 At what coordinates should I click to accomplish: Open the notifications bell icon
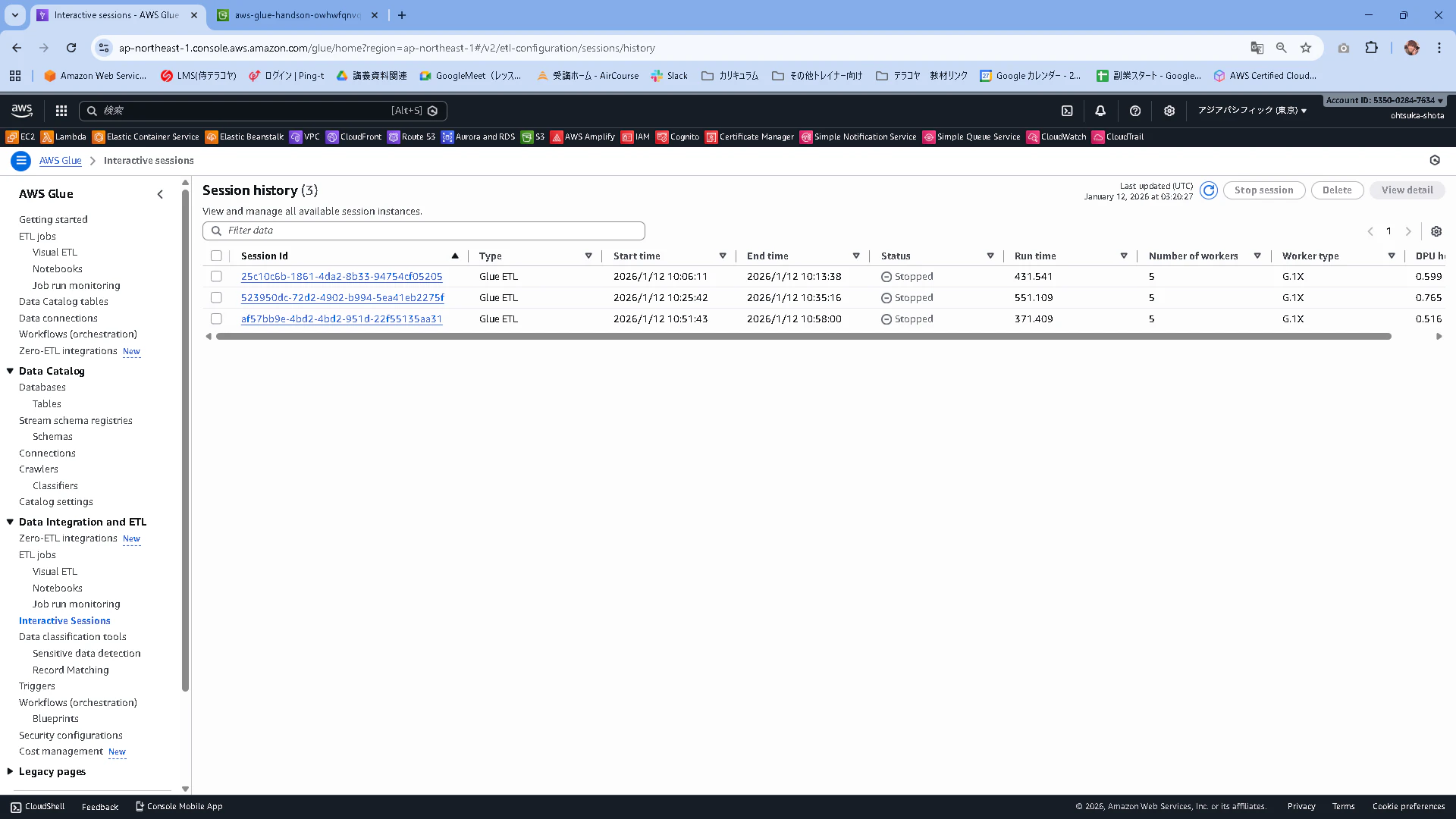click(1100, 111)
